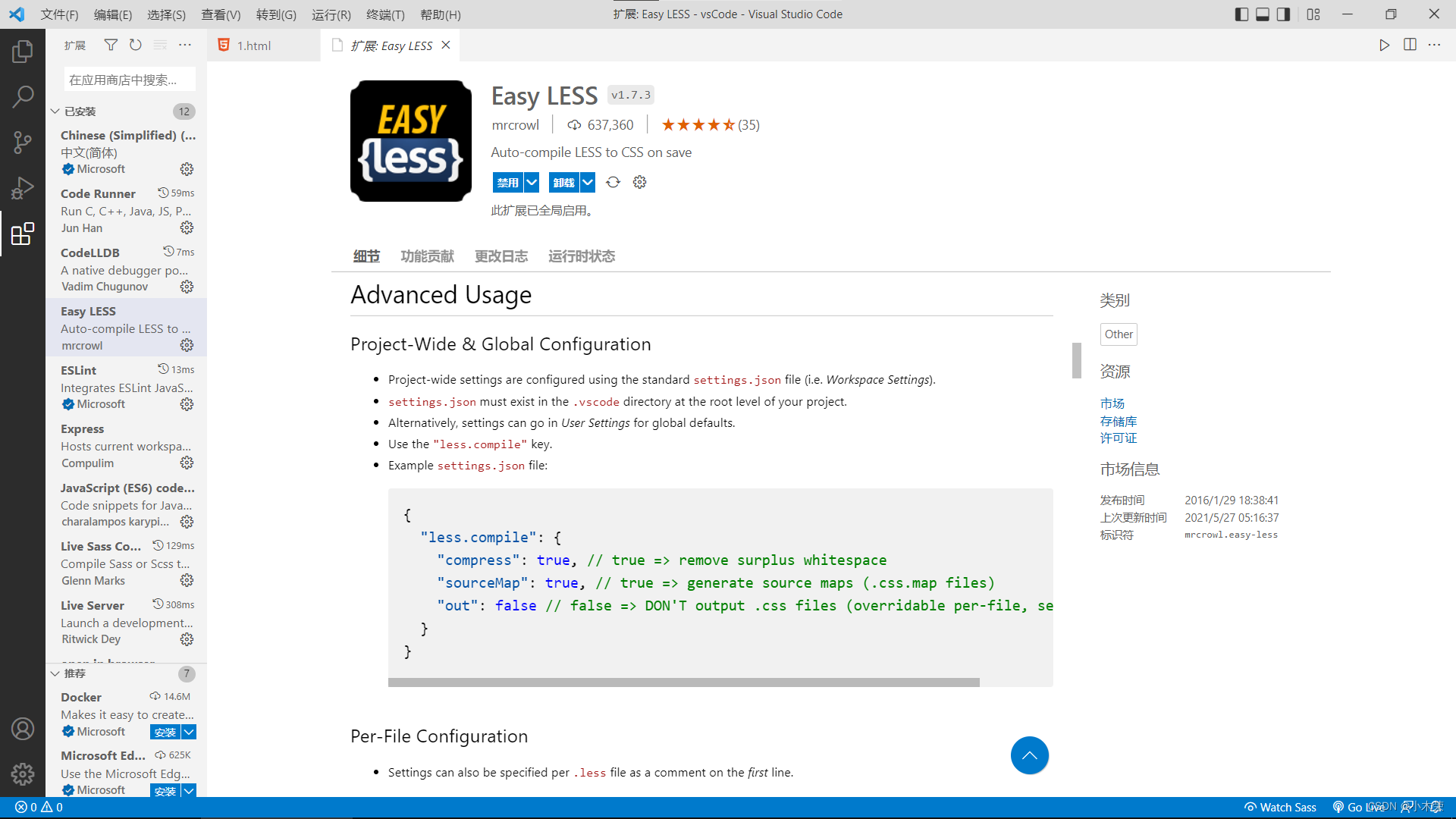Open manage gear for ESLint
Screen dimensions: 1456x819
[187, 404]
